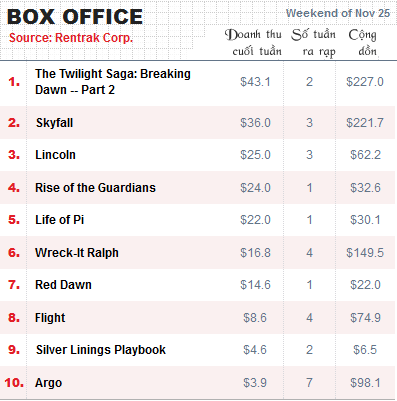The width and height of the screenshot is (397, 401).
Task: Open Silver Linings Playbook title
Action: (101, 350)
